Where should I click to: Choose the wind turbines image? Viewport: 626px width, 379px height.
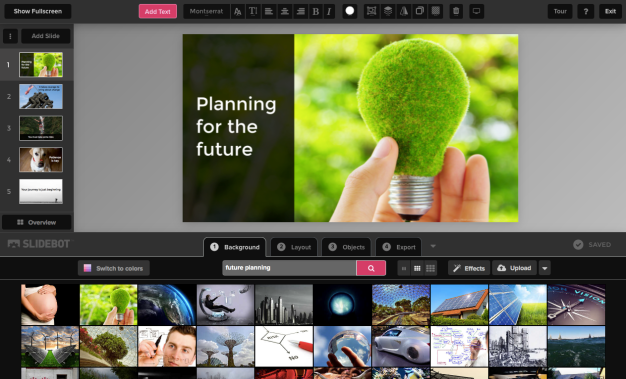click(50, 346)
